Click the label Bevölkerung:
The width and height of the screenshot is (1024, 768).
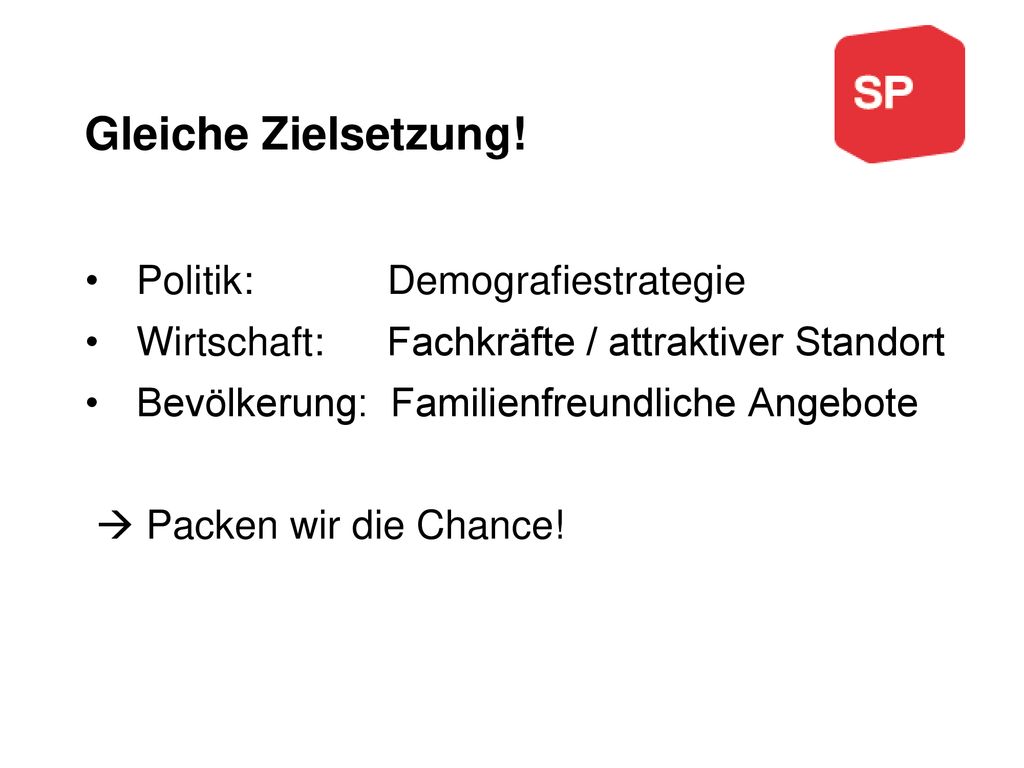click(x=252, y=404)
